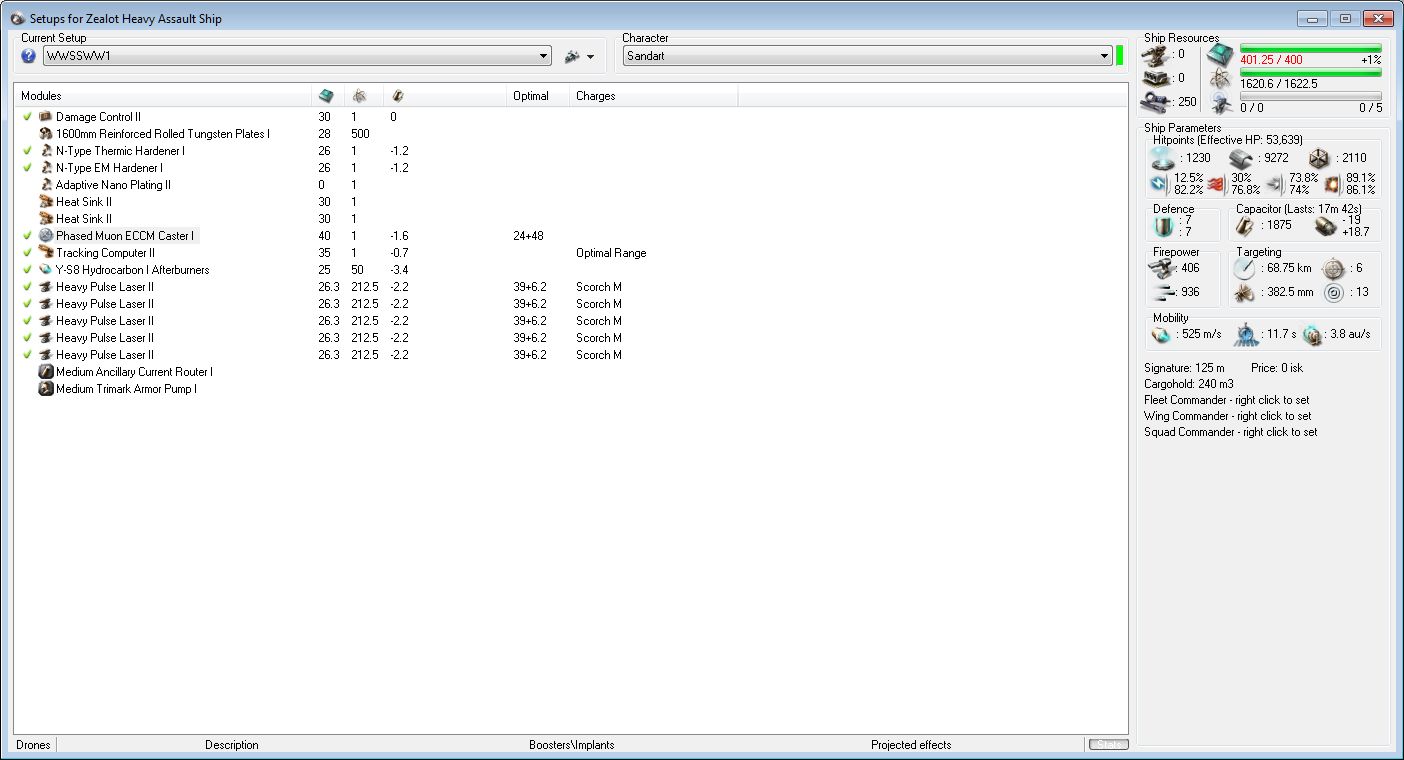Click the max locked targets icon showing 6
The width and height of the screenshot is (1404, 760).
(x=1332, y=268)
